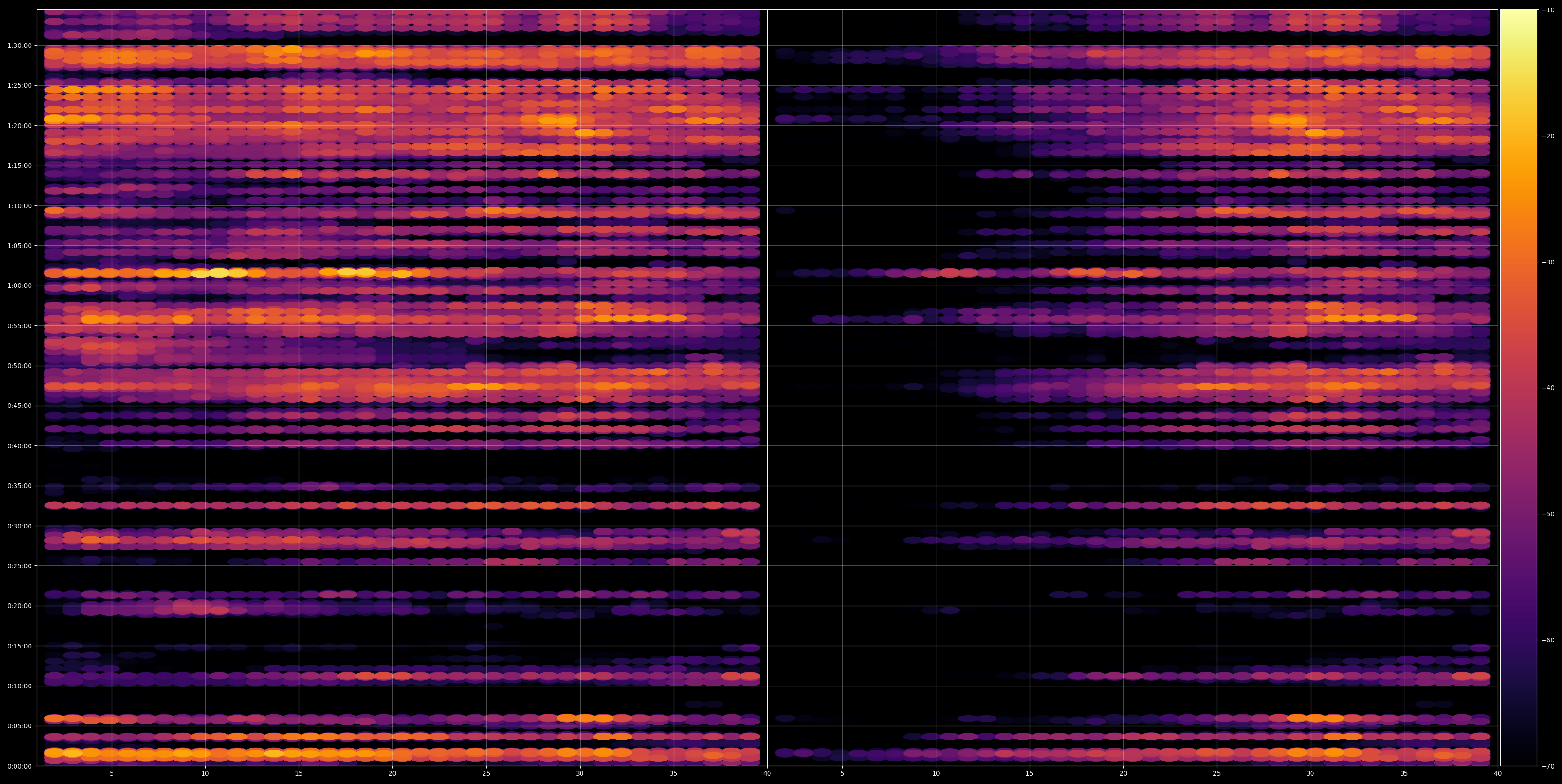Select the −40 colorbar tick label

tap(1548, 388)
